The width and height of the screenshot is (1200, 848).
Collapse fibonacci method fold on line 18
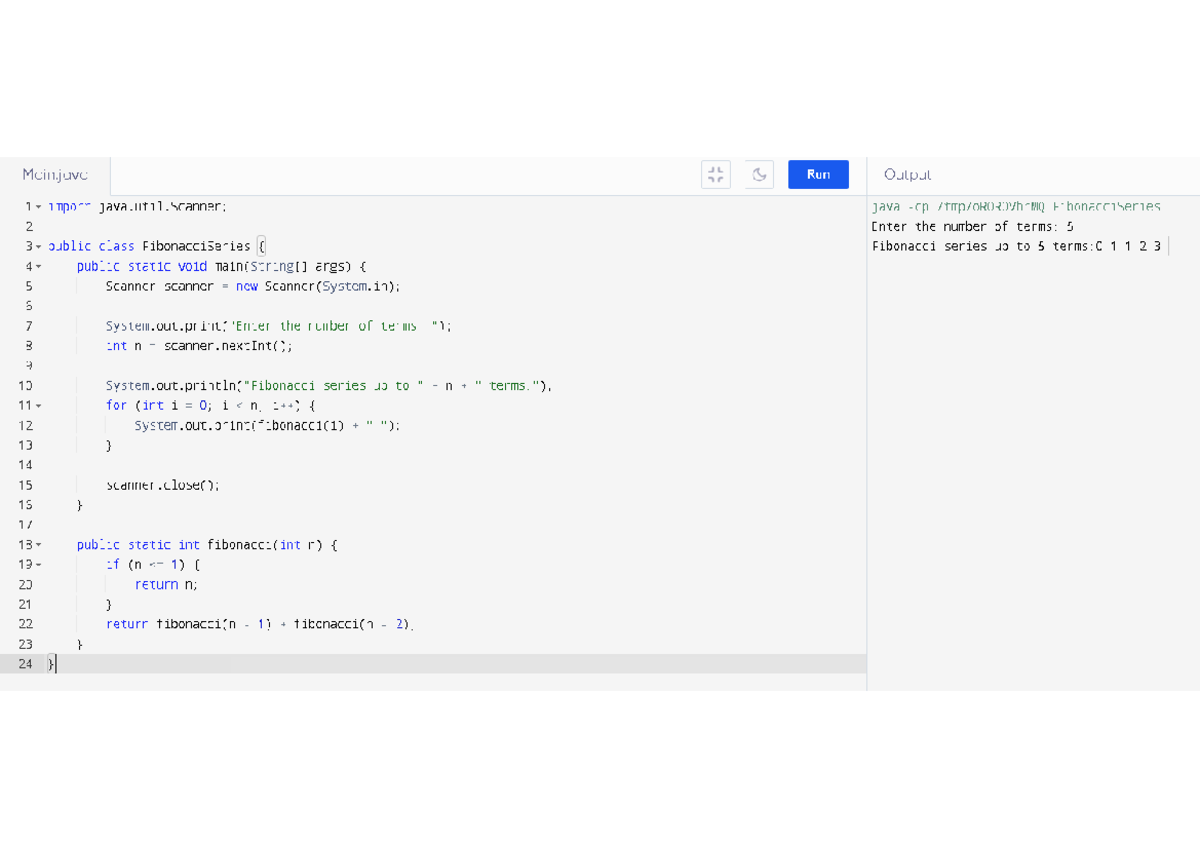(39, 545)
